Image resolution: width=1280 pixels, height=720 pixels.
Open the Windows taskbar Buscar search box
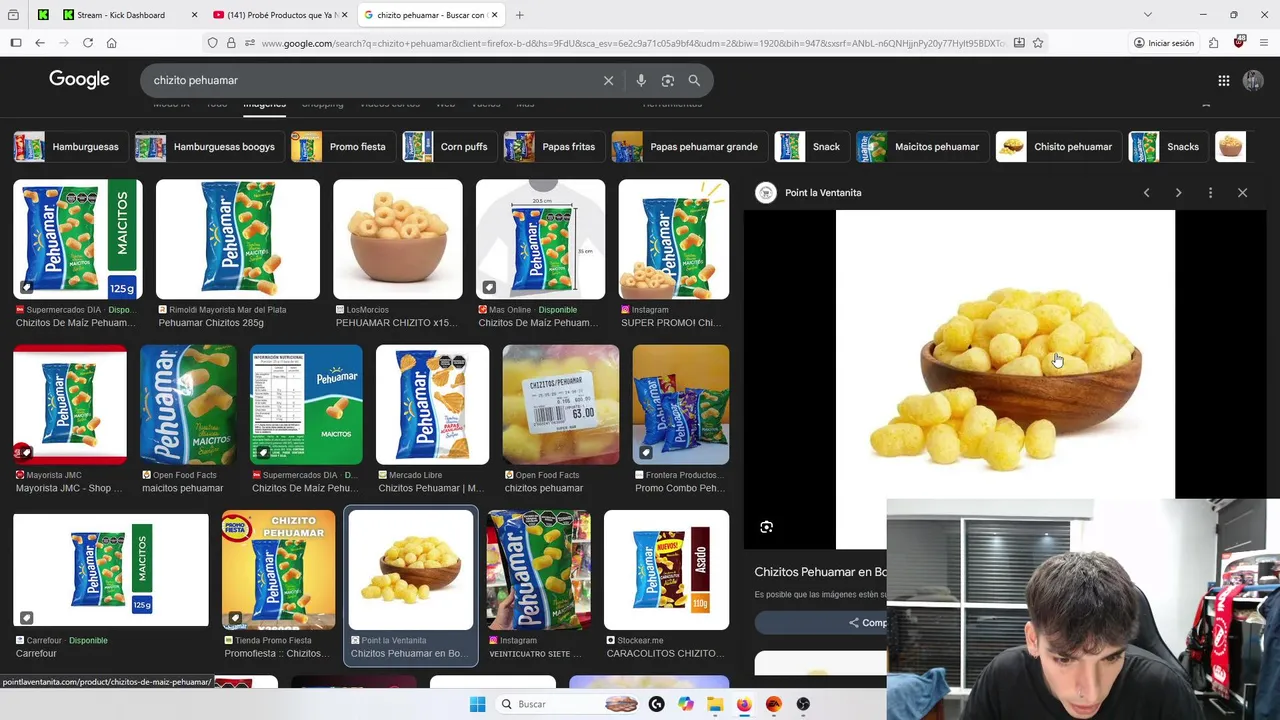point(568,704)
